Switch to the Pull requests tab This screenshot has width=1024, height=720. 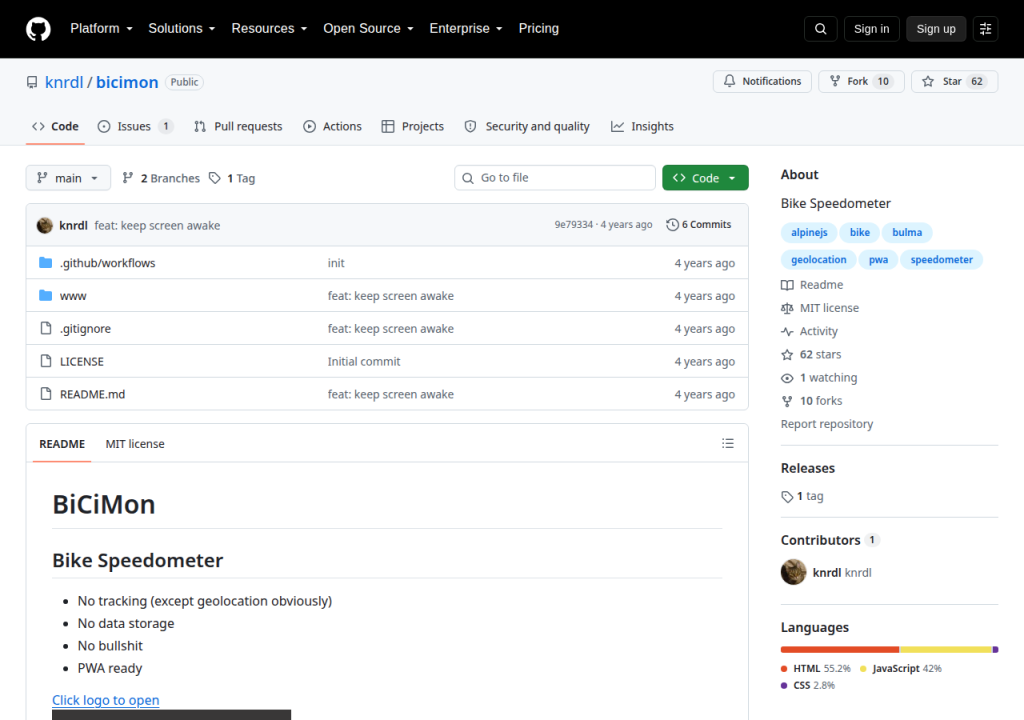click(238, 126)
